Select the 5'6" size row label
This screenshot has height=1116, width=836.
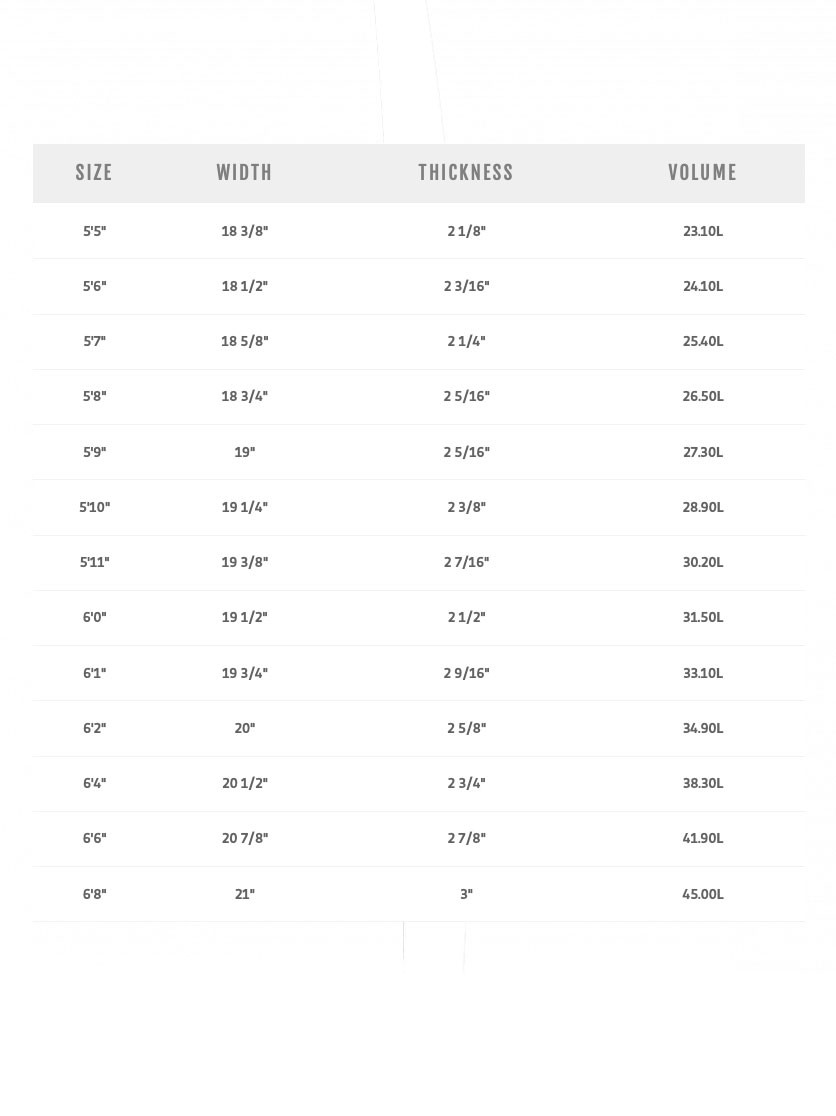coord(94,286)
